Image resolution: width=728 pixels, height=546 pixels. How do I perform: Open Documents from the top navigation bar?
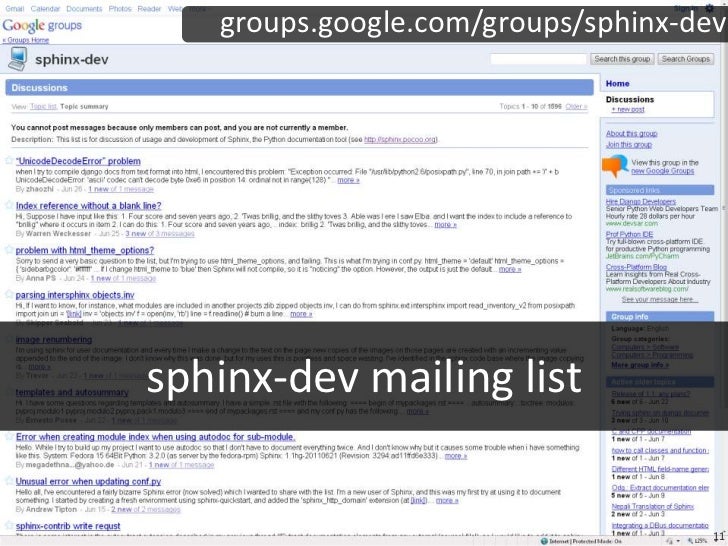point(84,9)
